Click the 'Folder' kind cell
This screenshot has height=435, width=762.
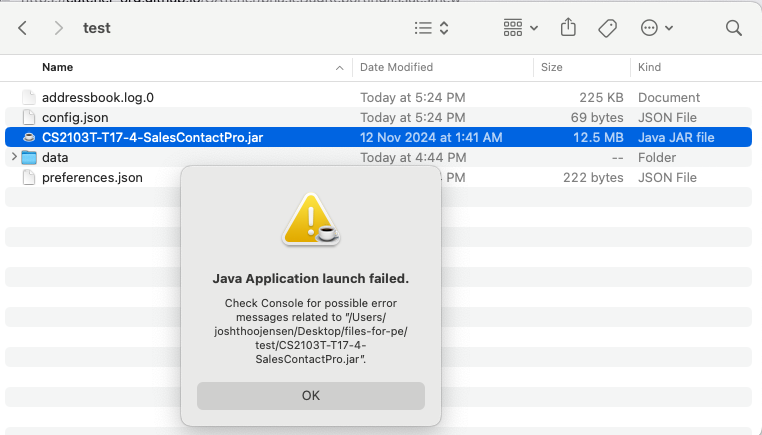point(657,157)
